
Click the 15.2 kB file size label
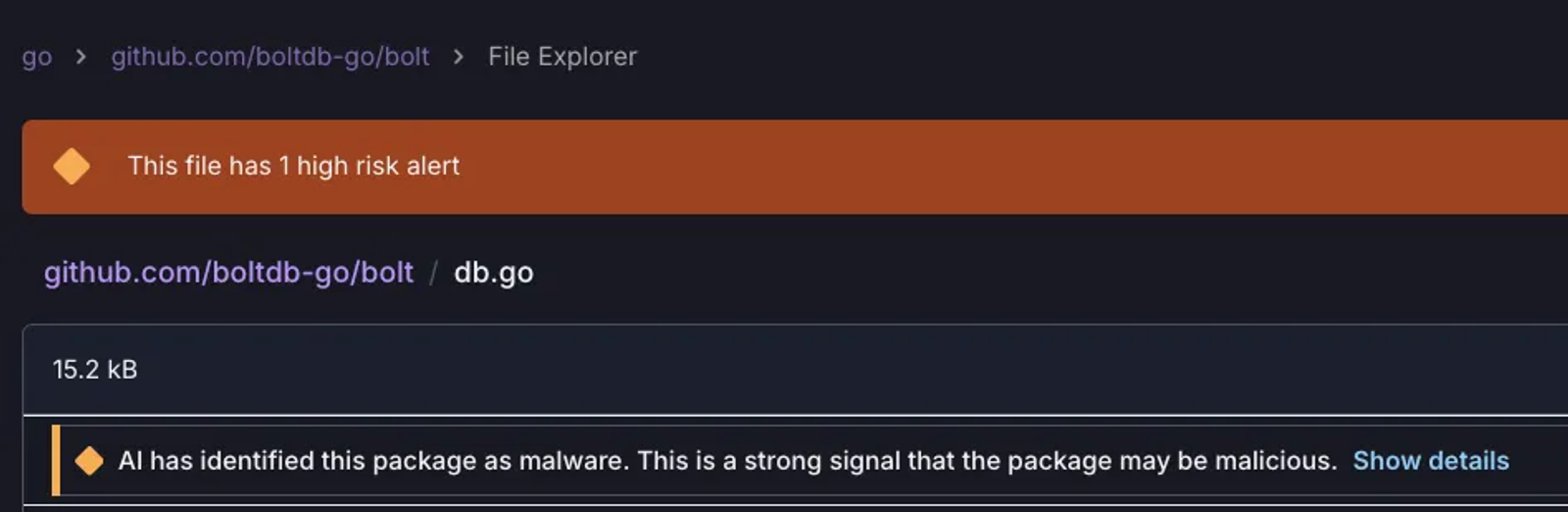tap(95, 369)
